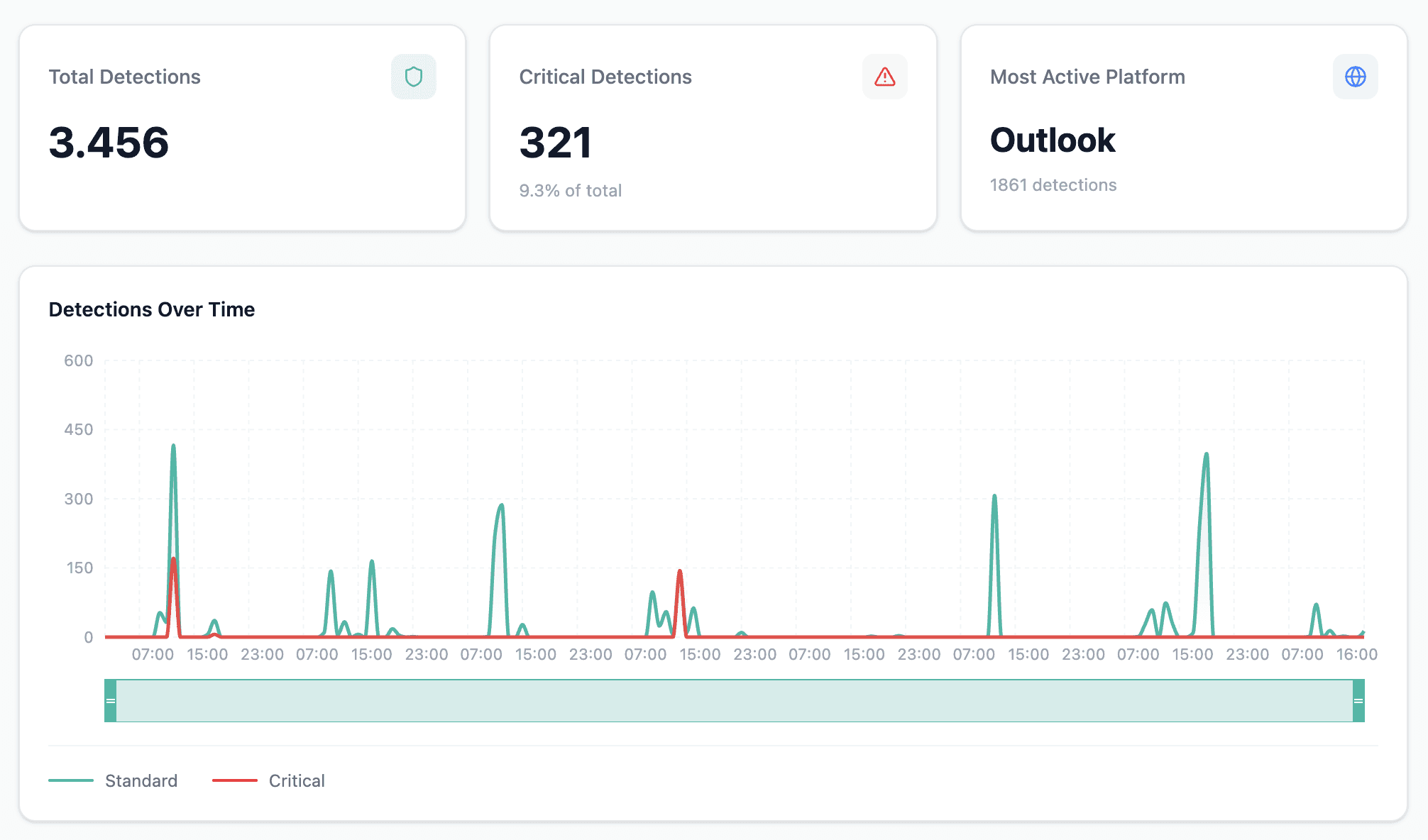Click the red critical peak near 150 mid-chart
This screenshot has width=1428, height=840.
coord(680,572)
